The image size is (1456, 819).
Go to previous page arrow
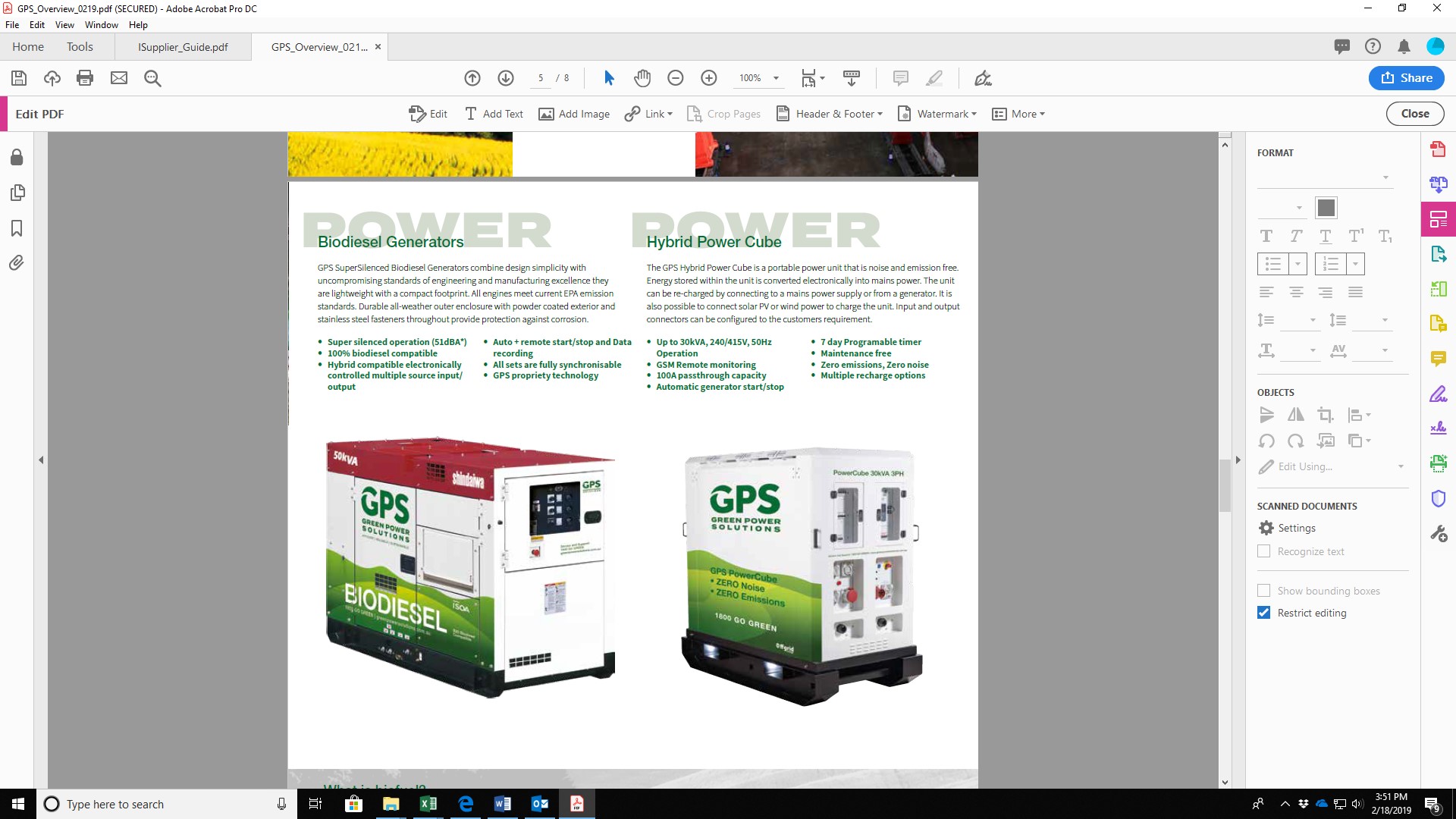point(472,78)
